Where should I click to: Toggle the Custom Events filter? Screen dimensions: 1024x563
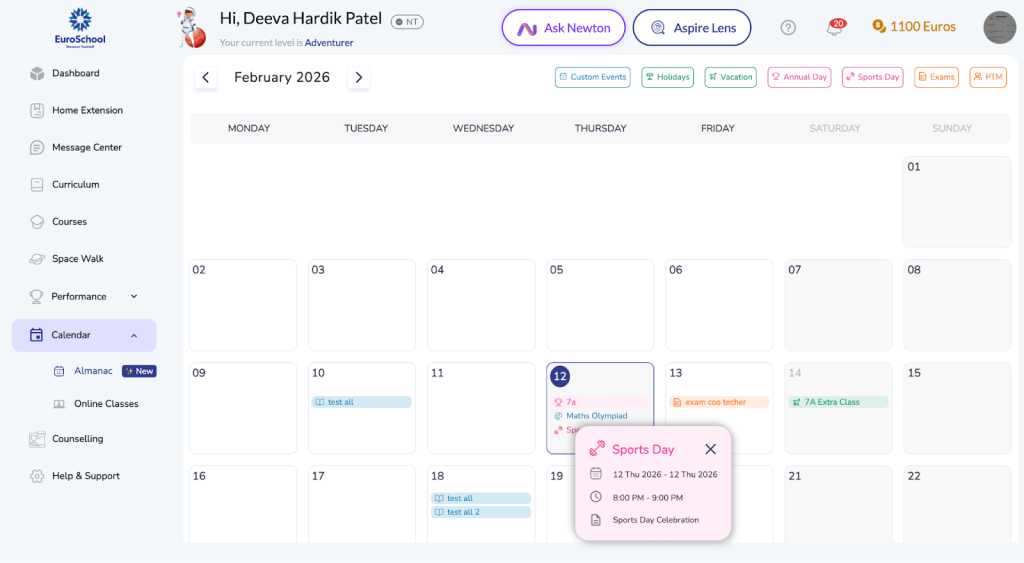point(592,77)
